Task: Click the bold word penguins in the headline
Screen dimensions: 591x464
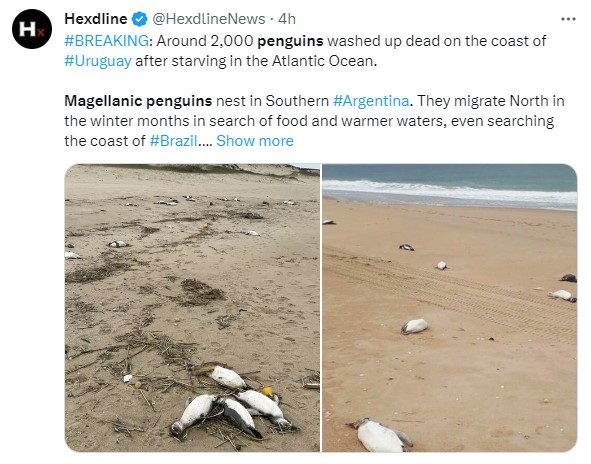Action: point(290,41)
